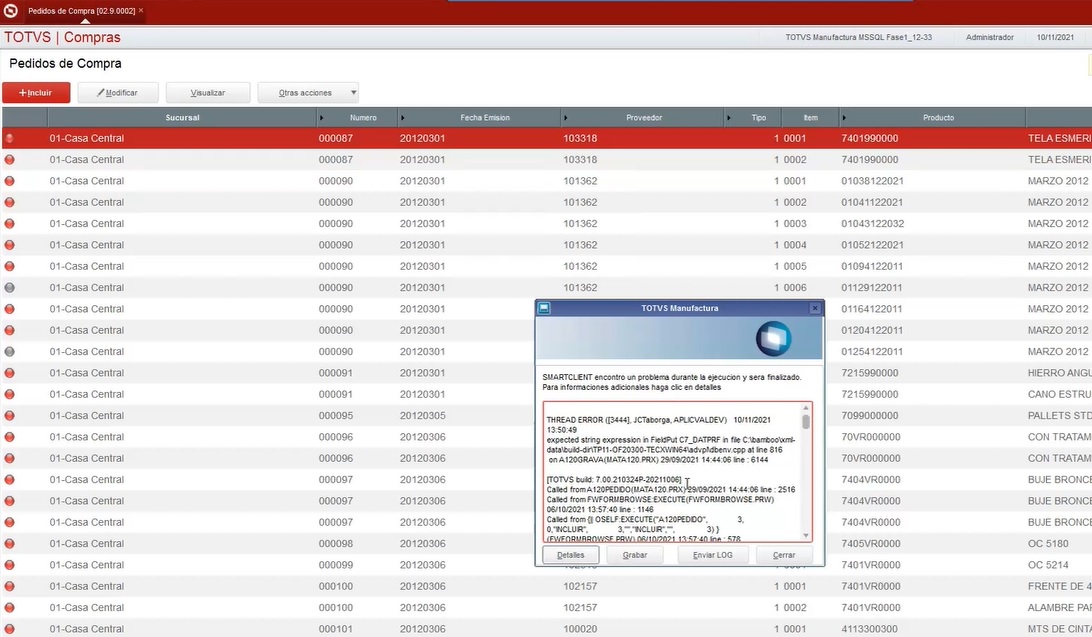Select product cell 01043122032
The height and width of the screenshot is (637, 1092).
(x=873, y=223)
